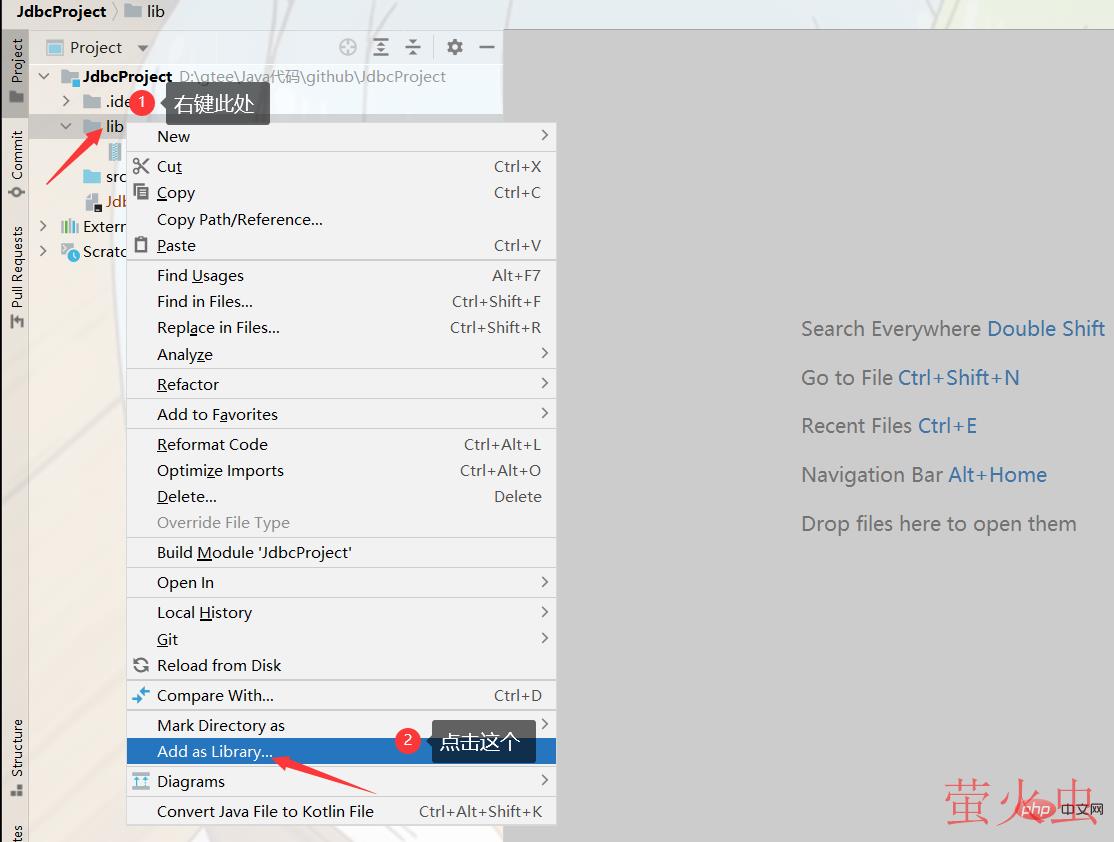Expand the External Libraries node
1114x842 pixels.
click(44, 226)
